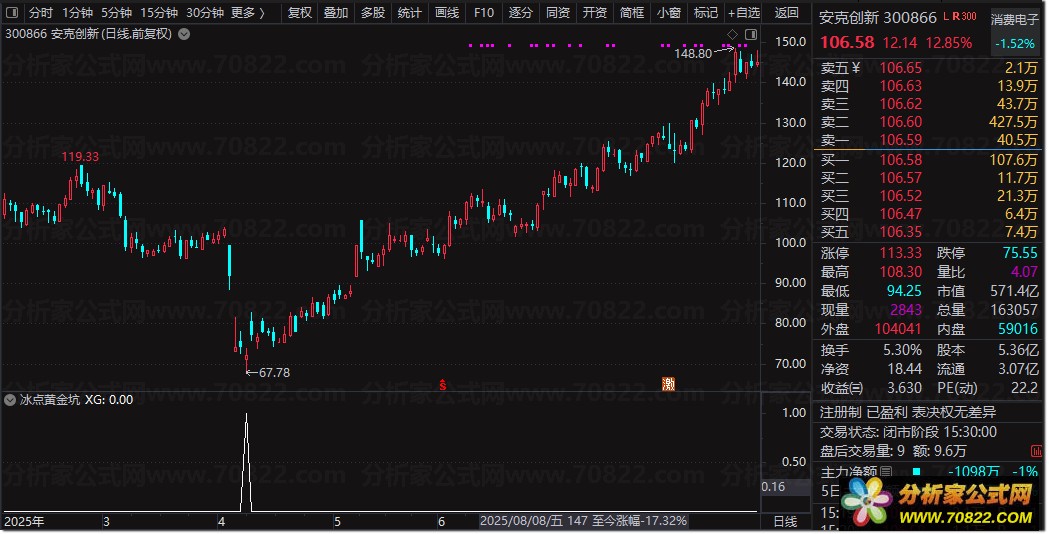Click the grid icon at top-left corner
The height and width of the screenshot is (534, 1049).
click(x=11, y=13)
